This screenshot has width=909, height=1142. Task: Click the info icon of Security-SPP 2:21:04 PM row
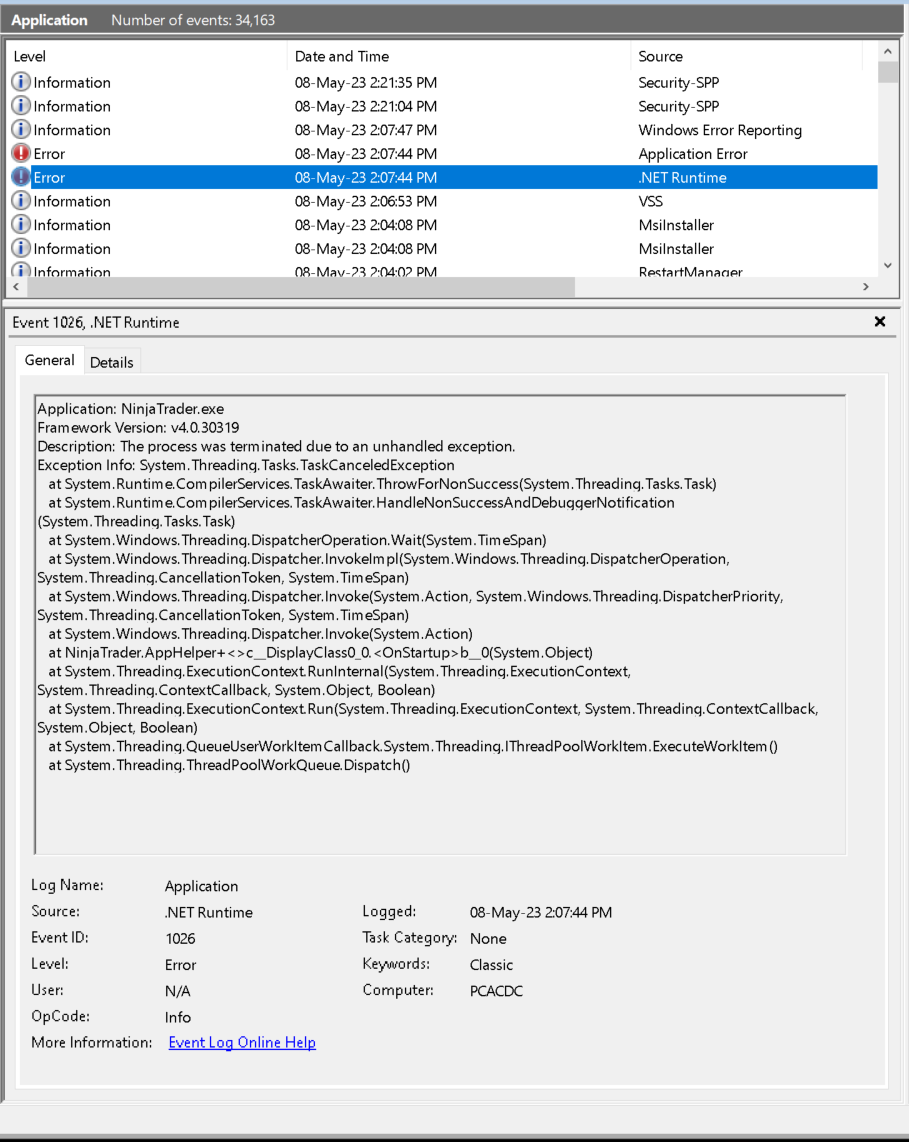pos(21,106)
